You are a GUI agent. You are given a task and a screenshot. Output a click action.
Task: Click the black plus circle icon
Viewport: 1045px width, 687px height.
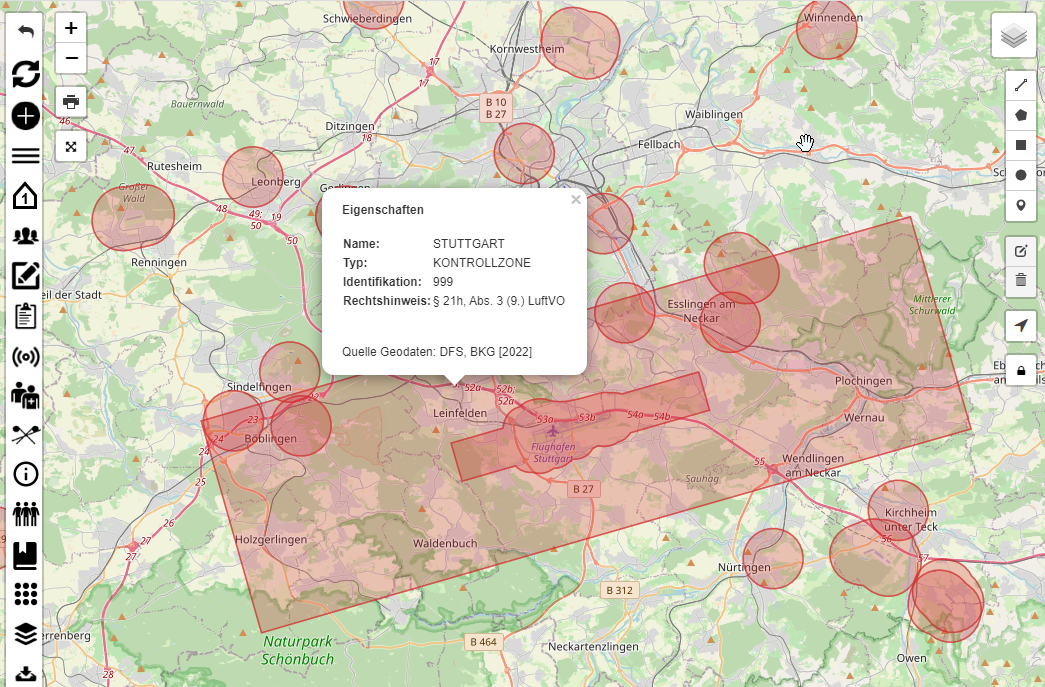pos(26,115)
